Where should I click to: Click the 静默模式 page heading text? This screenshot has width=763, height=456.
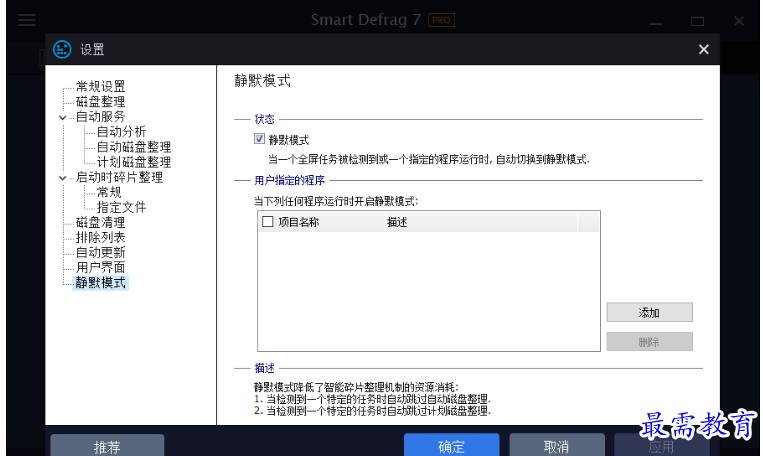click(262, 81)
